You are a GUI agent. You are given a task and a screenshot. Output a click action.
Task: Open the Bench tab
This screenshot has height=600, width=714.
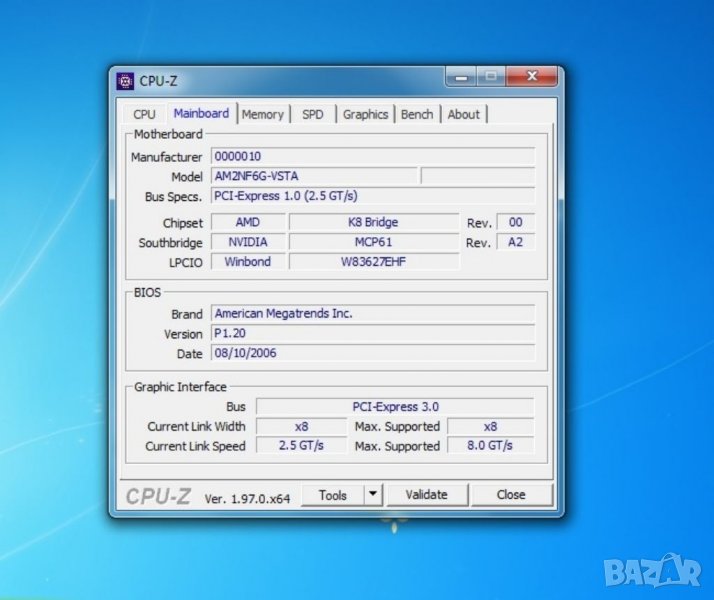[x=417, y=114]
